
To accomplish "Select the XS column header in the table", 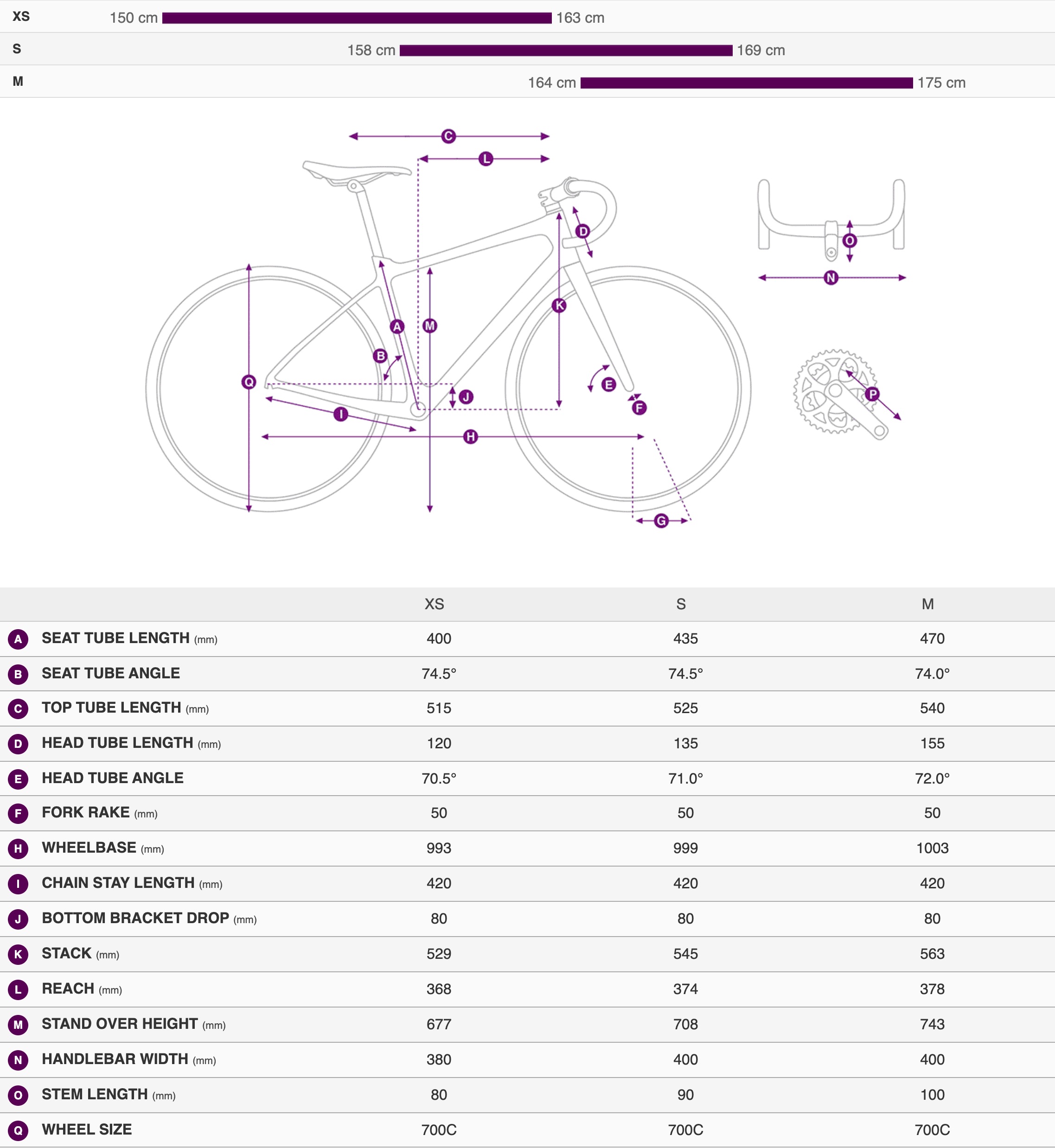I will point(434,604).
